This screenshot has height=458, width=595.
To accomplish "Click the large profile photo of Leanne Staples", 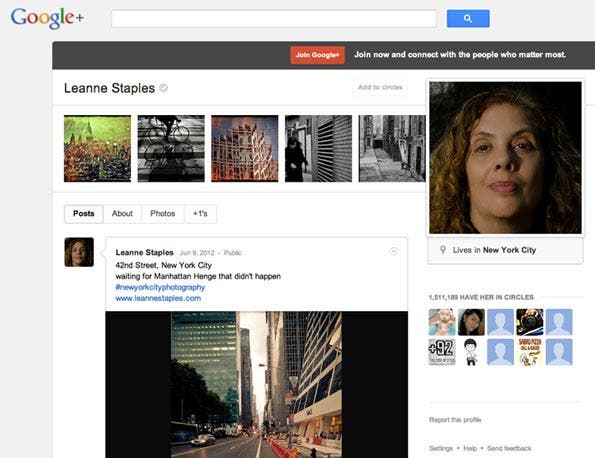I will point(505,157).
